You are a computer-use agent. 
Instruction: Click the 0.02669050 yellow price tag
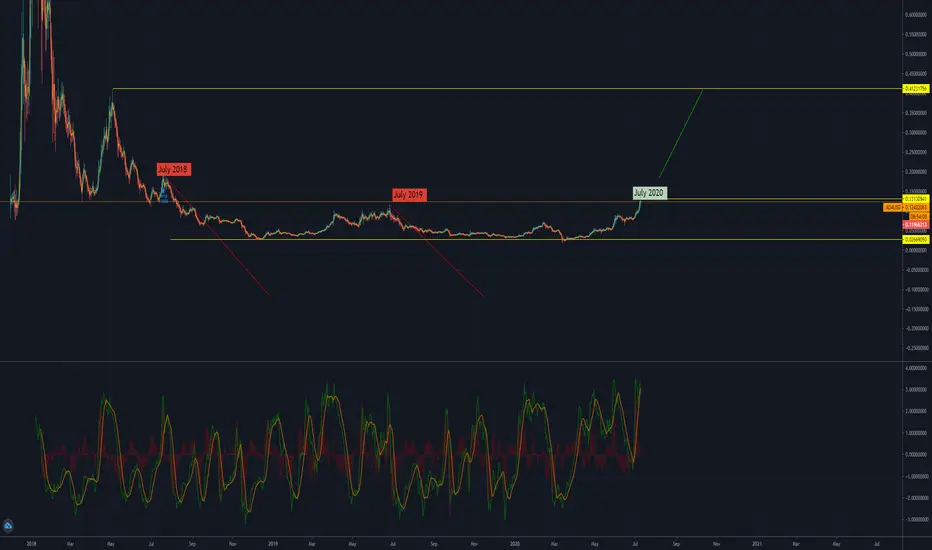916,240
